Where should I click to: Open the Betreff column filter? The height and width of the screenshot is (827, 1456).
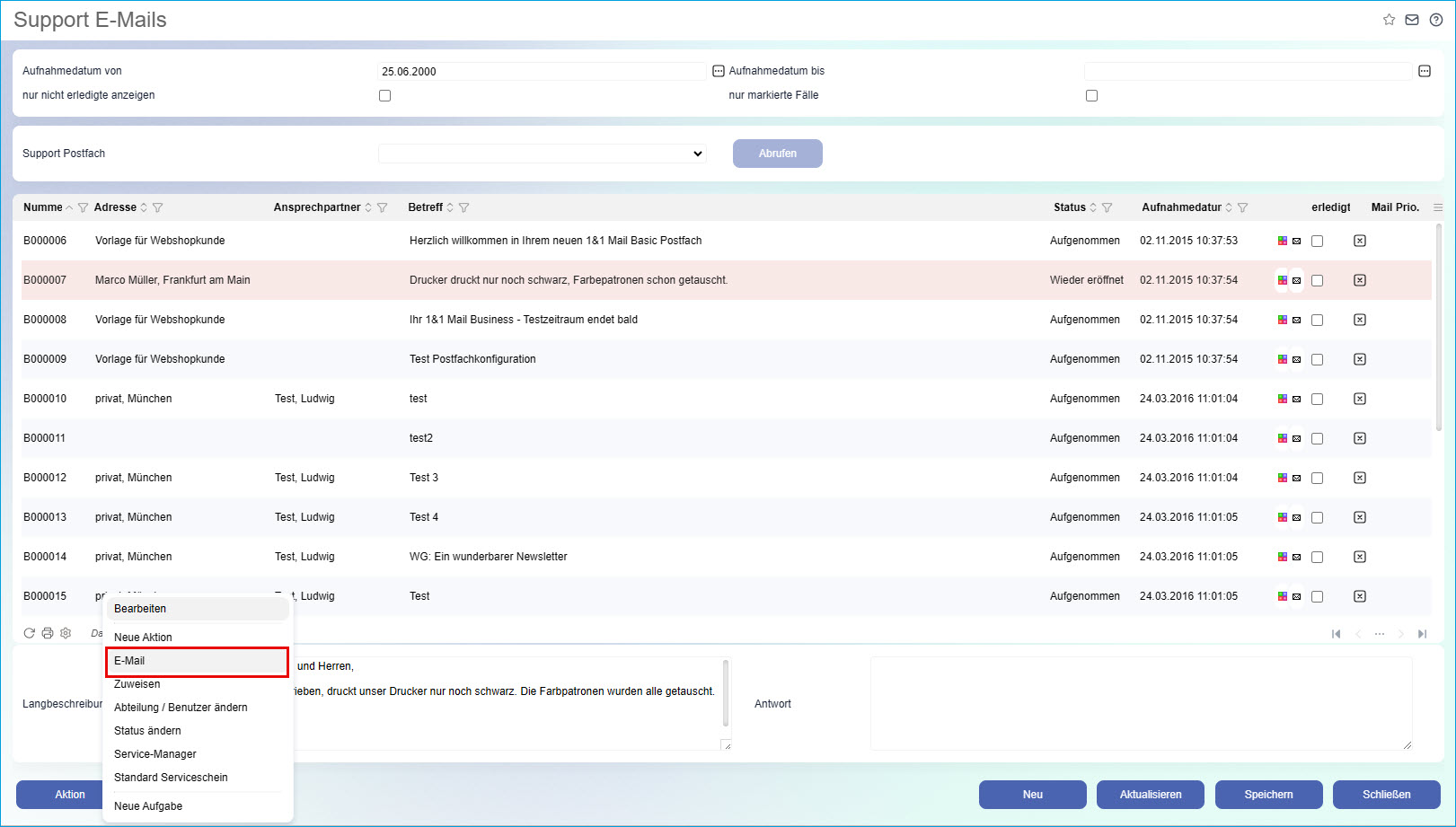(x=463, y=207)
